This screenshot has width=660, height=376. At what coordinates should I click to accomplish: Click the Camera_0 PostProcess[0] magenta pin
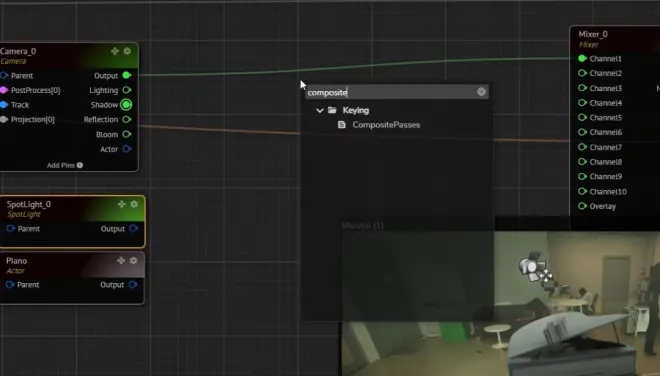coord(4,90)
